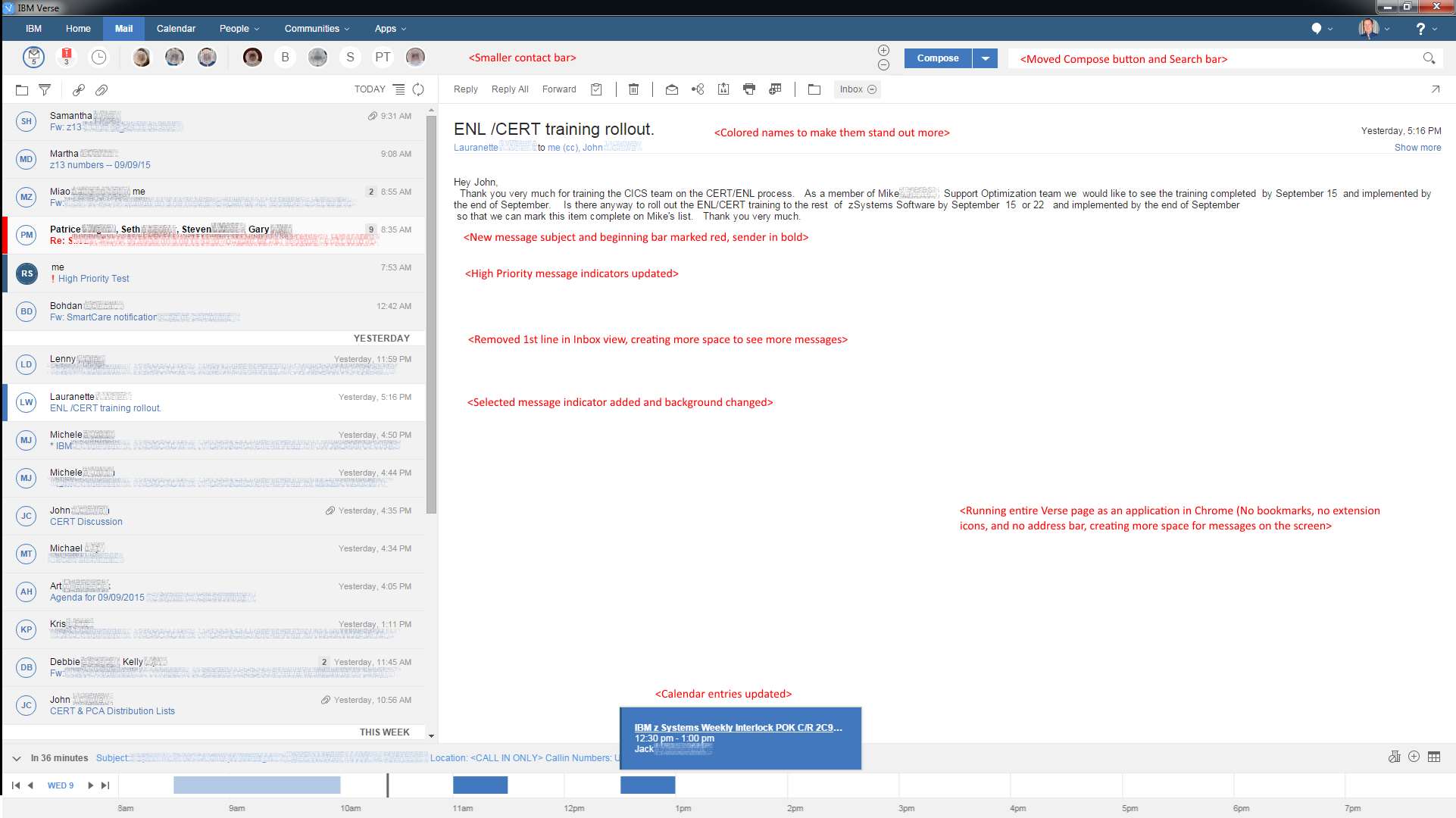The image size is (1456, 818).
Task: Click the copy-into-calendar icon in toolbar
Action: tap(775, 89)
